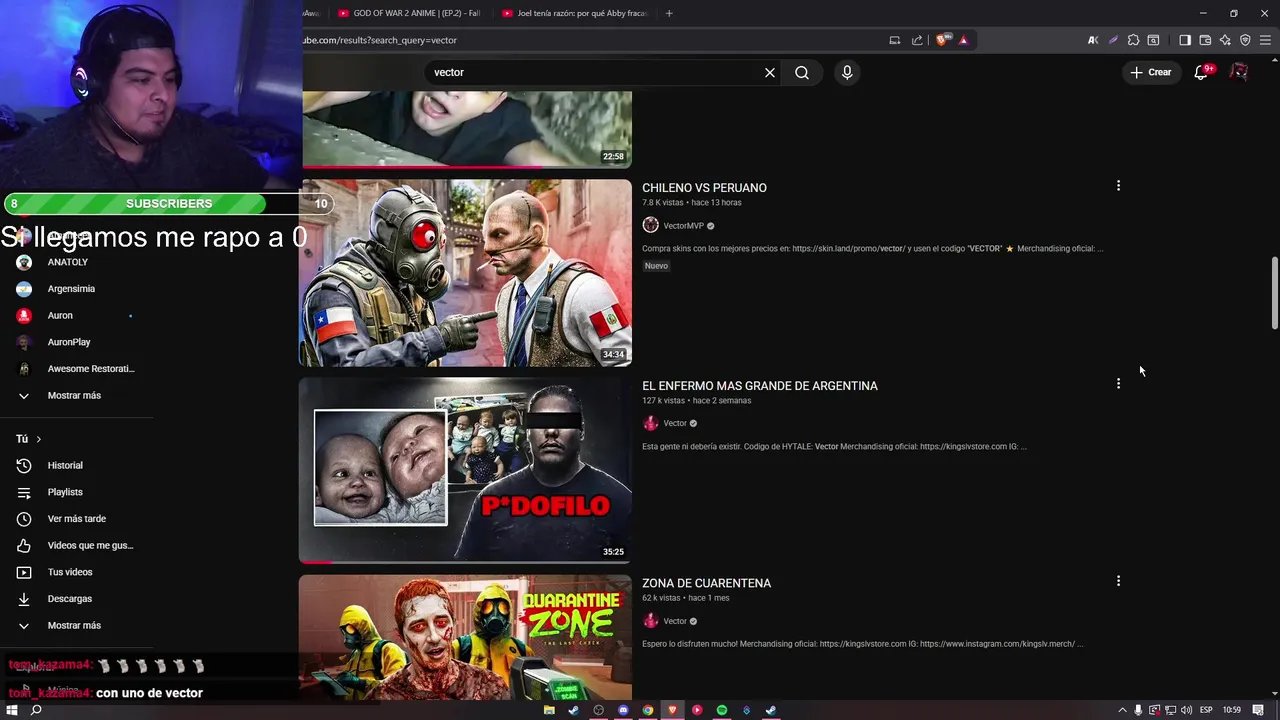The height and width of the screenshot is (720, 1280).
Task: Click the Nuevo badge under CHILENO VS PERUANO
Action: (656, 266)
